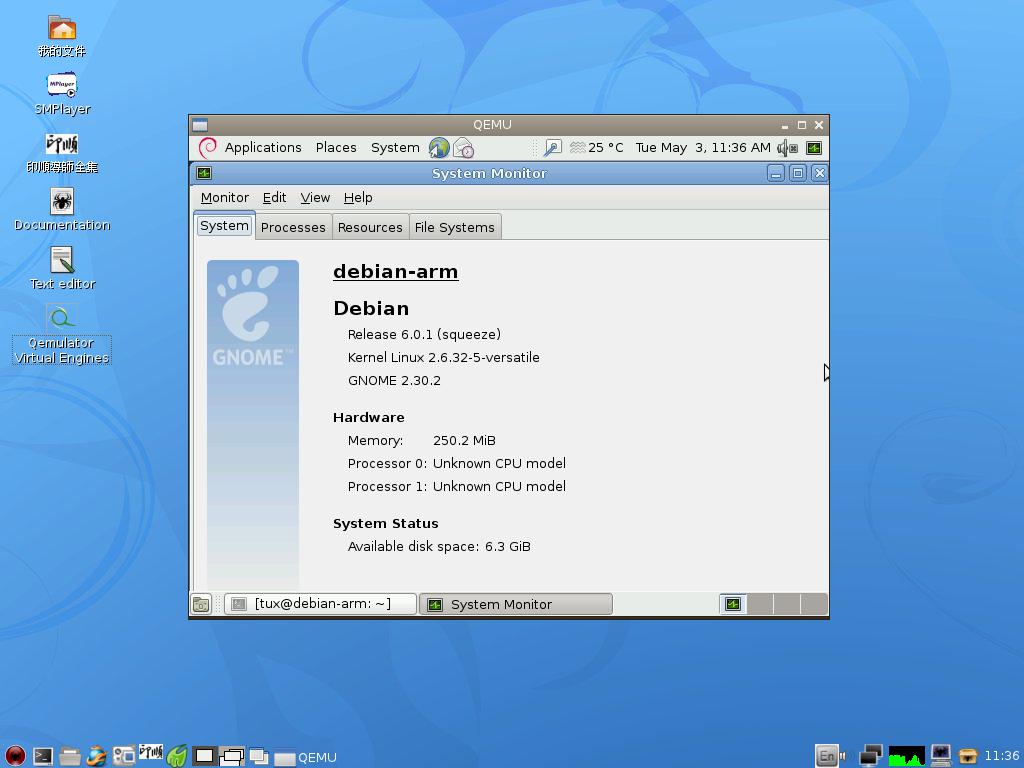Click the QEMU window title bar icon

[200, 125]
